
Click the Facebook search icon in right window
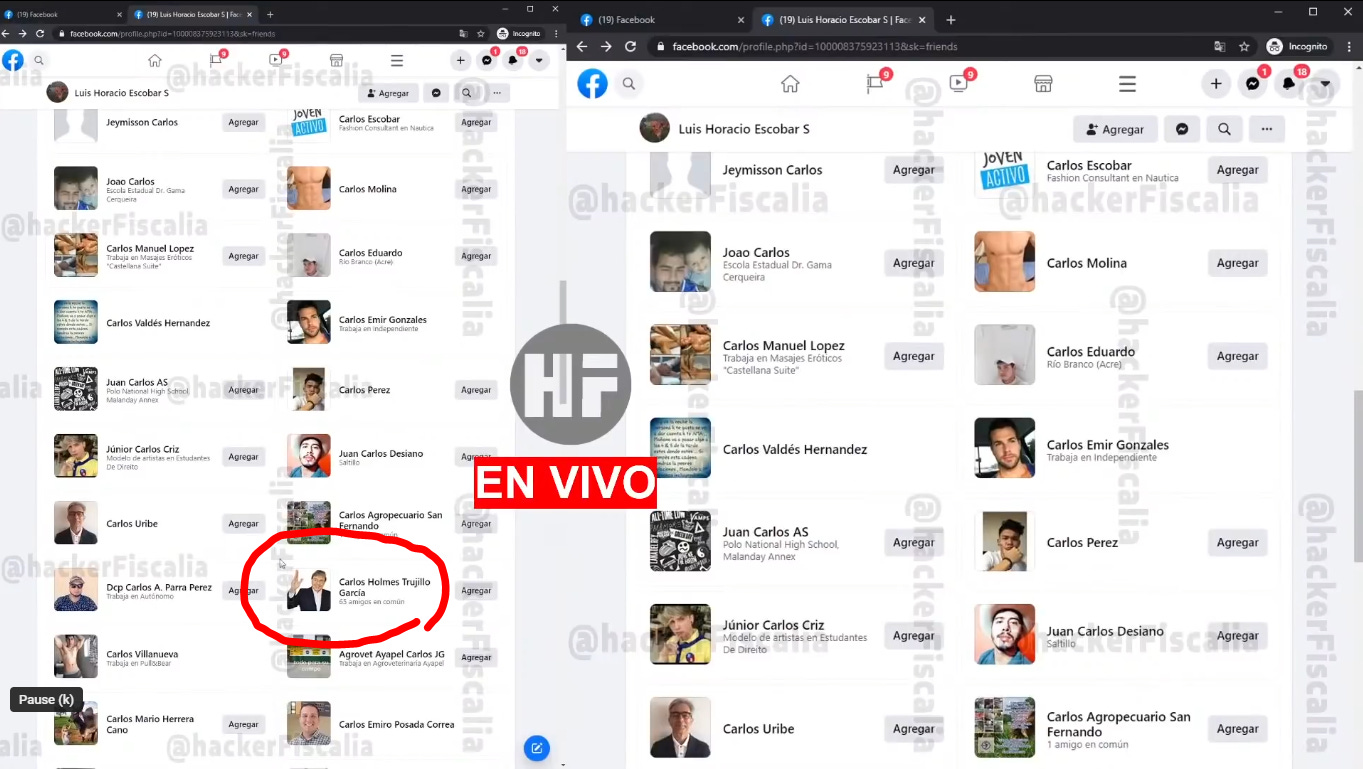[629, 84]
